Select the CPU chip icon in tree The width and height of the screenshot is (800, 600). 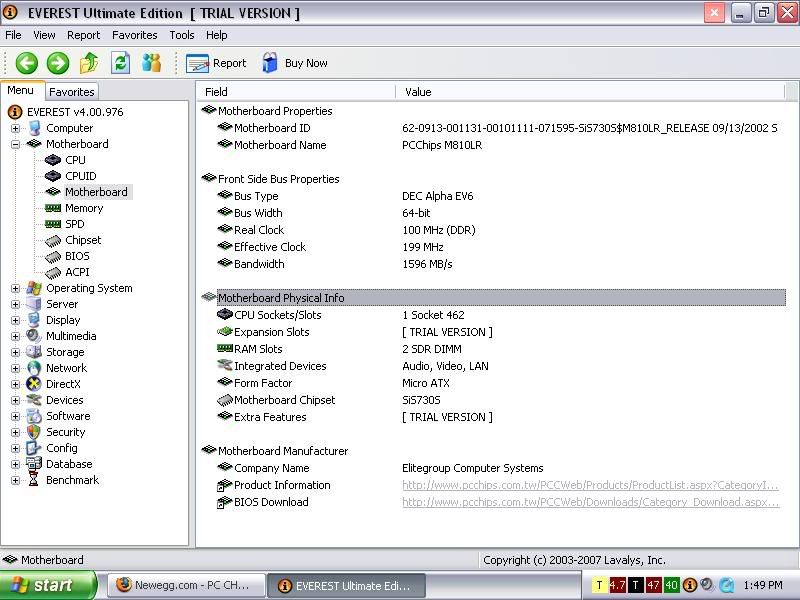53,160
